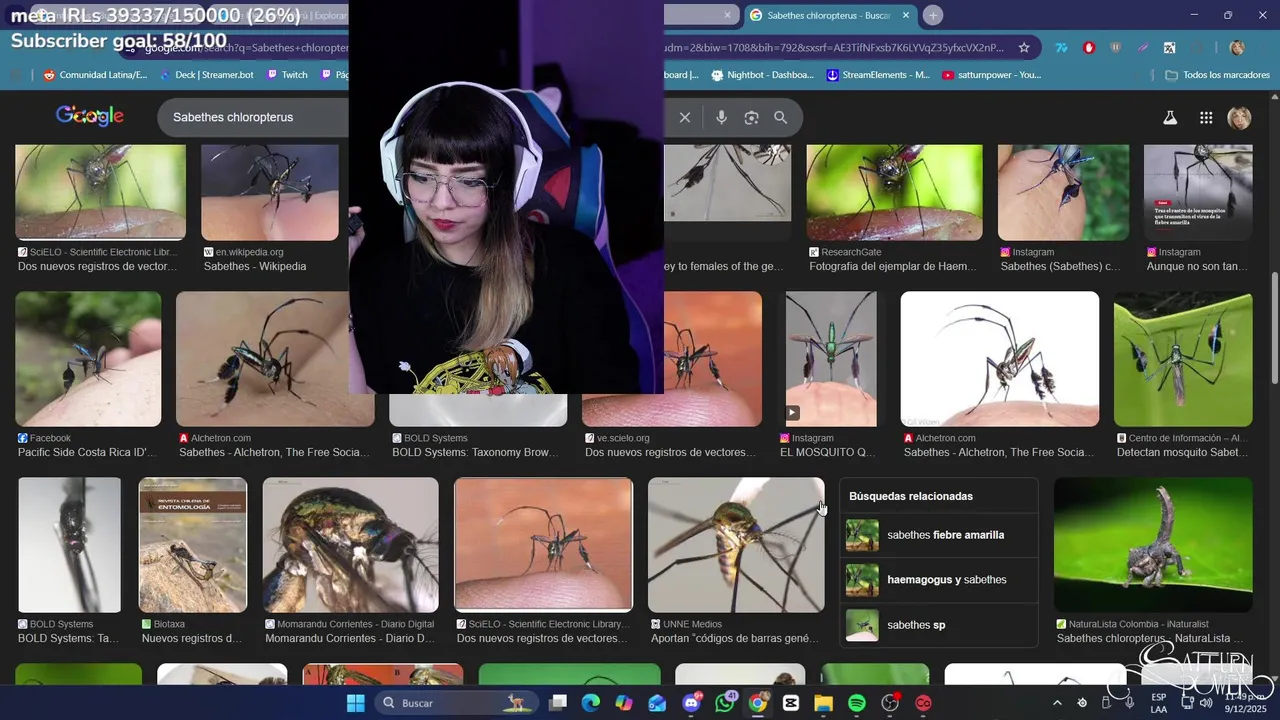Open Discord from taskbar
The width and height of the screenshot is (1280, 720).
pyautogui.click(x=691, y=703)
